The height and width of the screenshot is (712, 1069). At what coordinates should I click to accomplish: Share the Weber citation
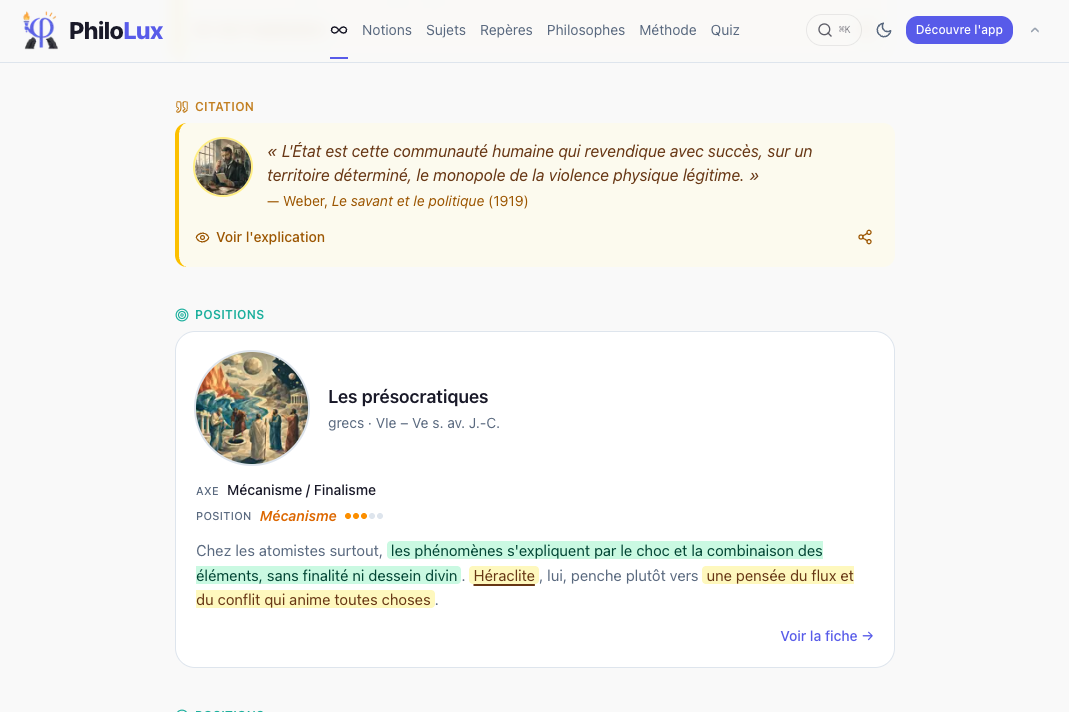click(x=864, y=237)
